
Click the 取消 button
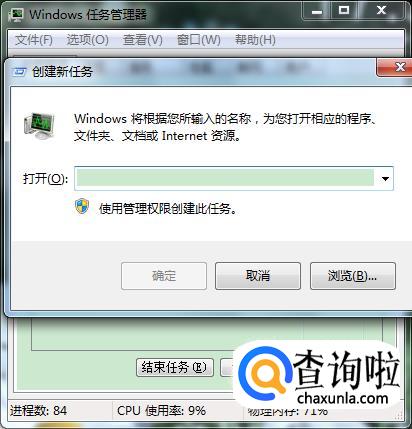258,276
